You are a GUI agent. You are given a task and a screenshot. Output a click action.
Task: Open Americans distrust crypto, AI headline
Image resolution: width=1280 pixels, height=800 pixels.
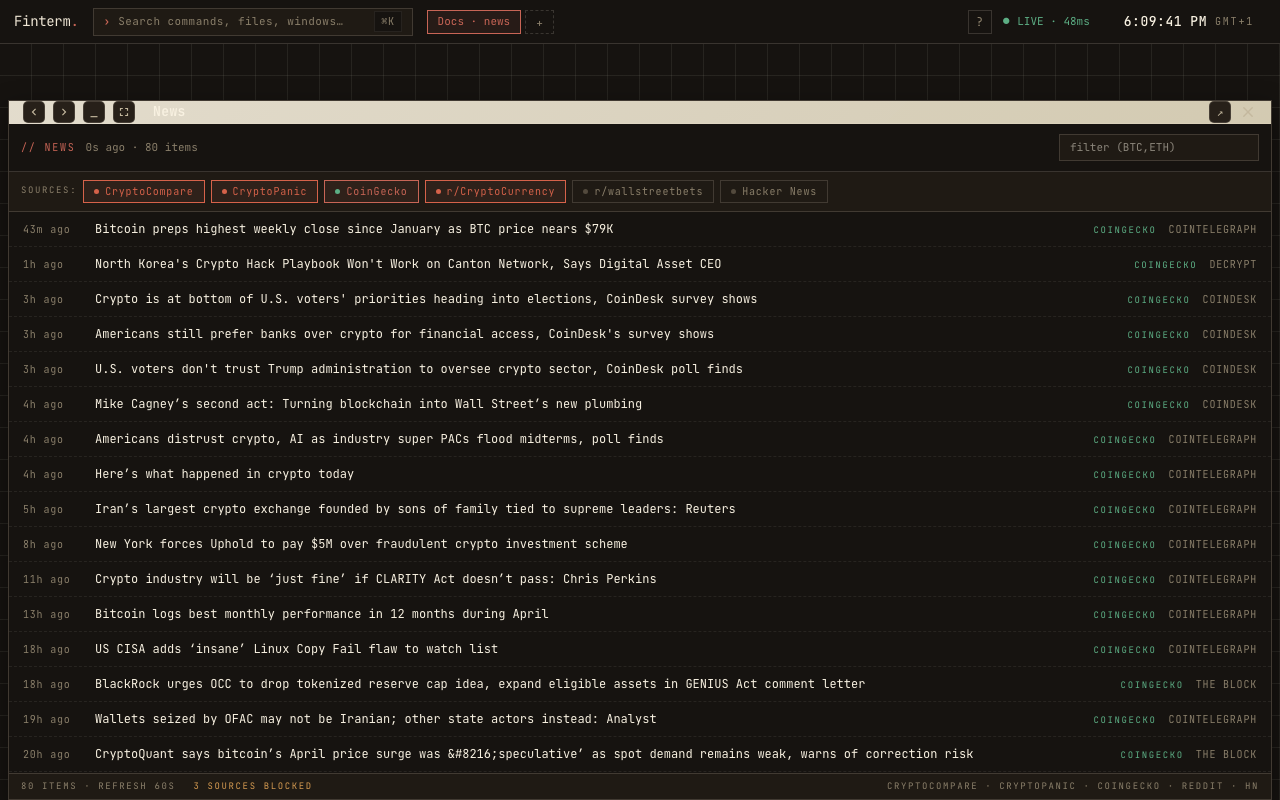coord(379,440)
